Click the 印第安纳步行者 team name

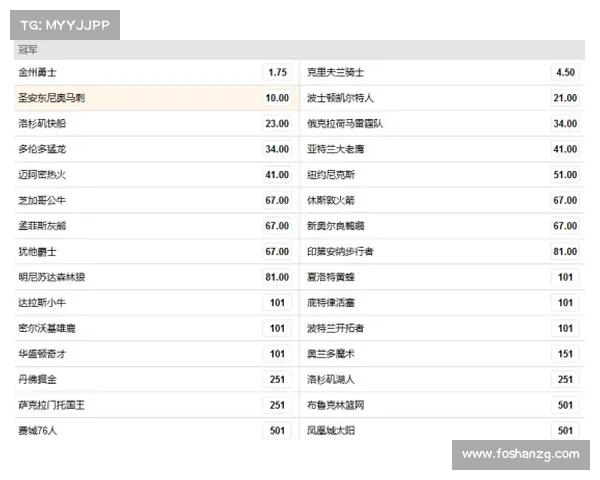(x=340, y=251)
